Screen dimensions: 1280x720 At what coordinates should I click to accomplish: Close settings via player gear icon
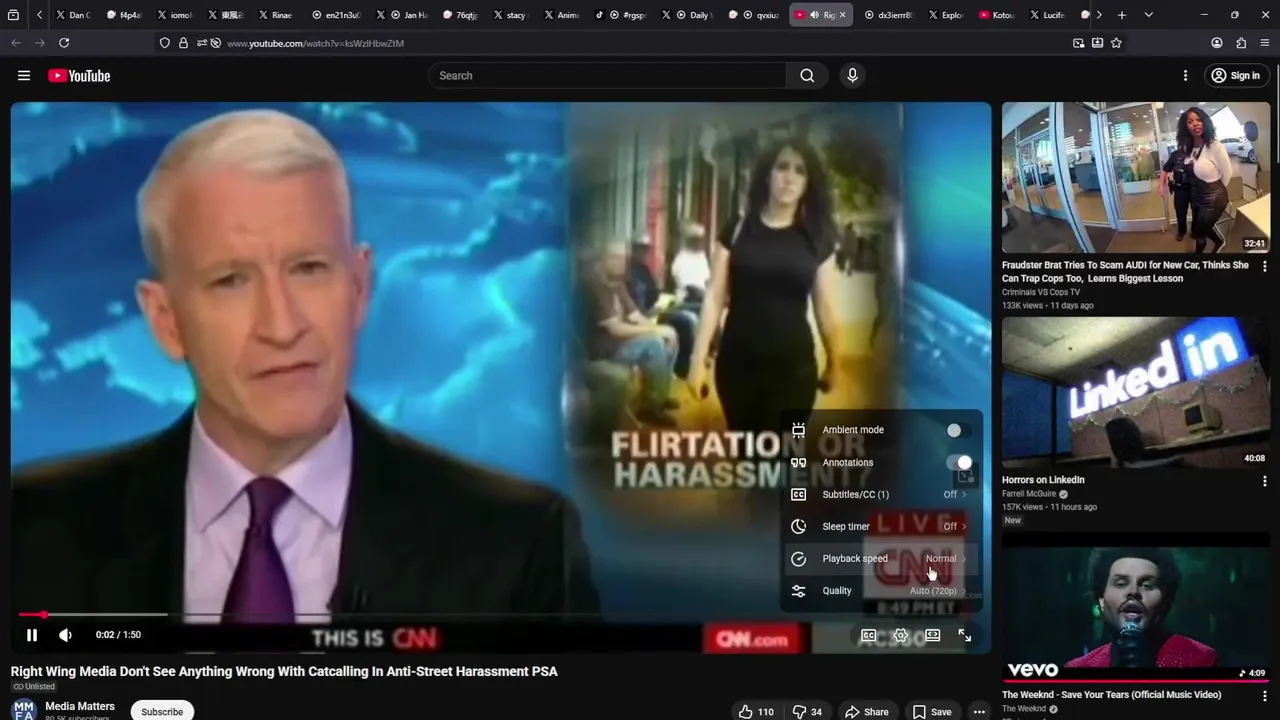[x=900, y=635]
